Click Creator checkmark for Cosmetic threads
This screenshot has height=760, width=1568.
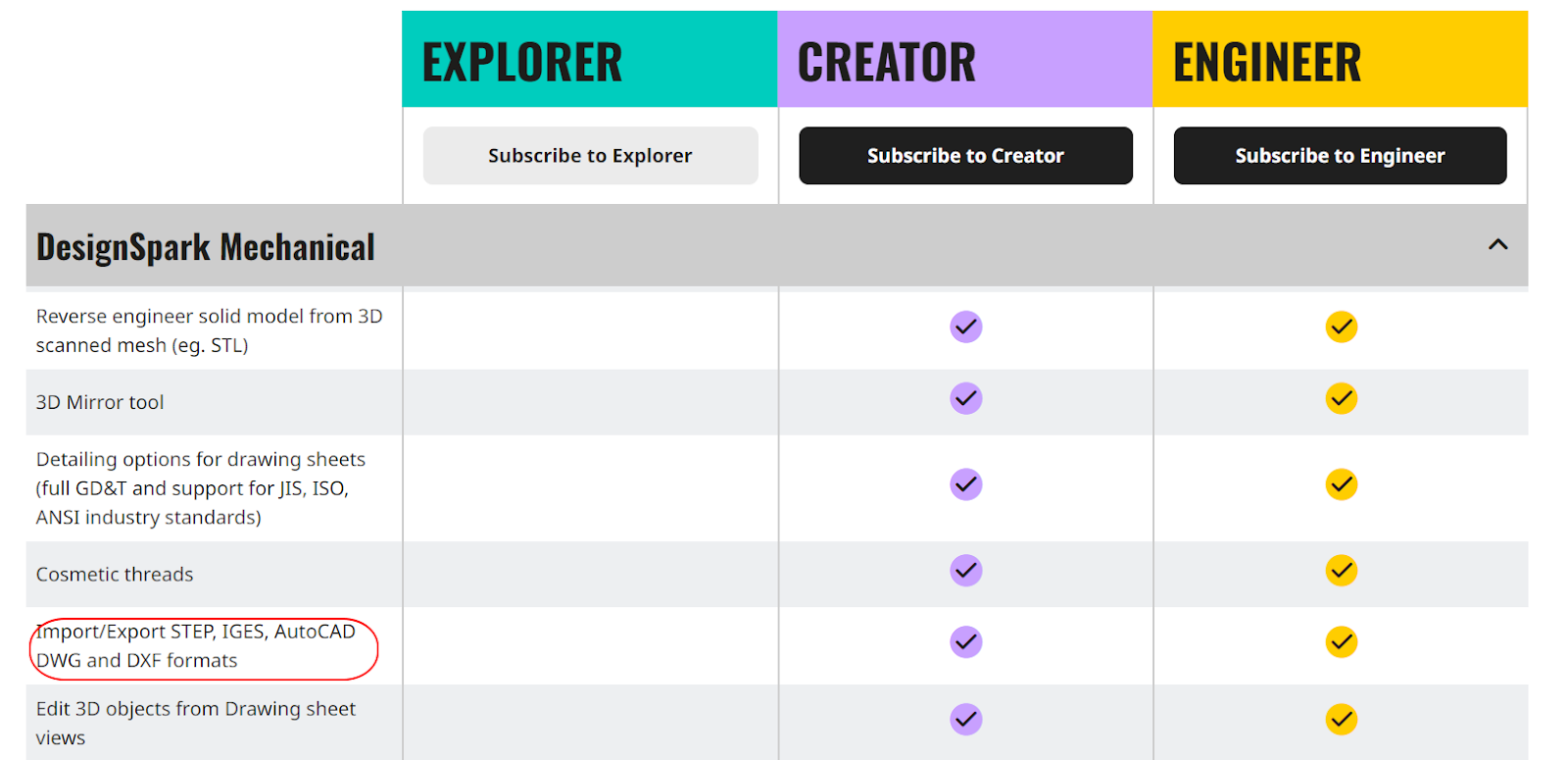(965, 570)
